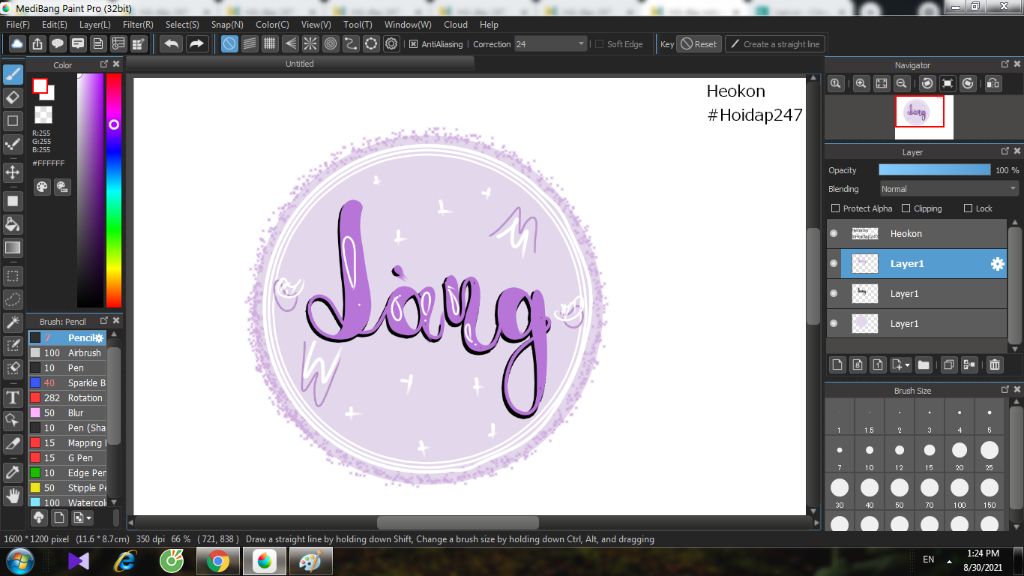
Task: Zoom out the Navigator view
Action: click(901, 84)
